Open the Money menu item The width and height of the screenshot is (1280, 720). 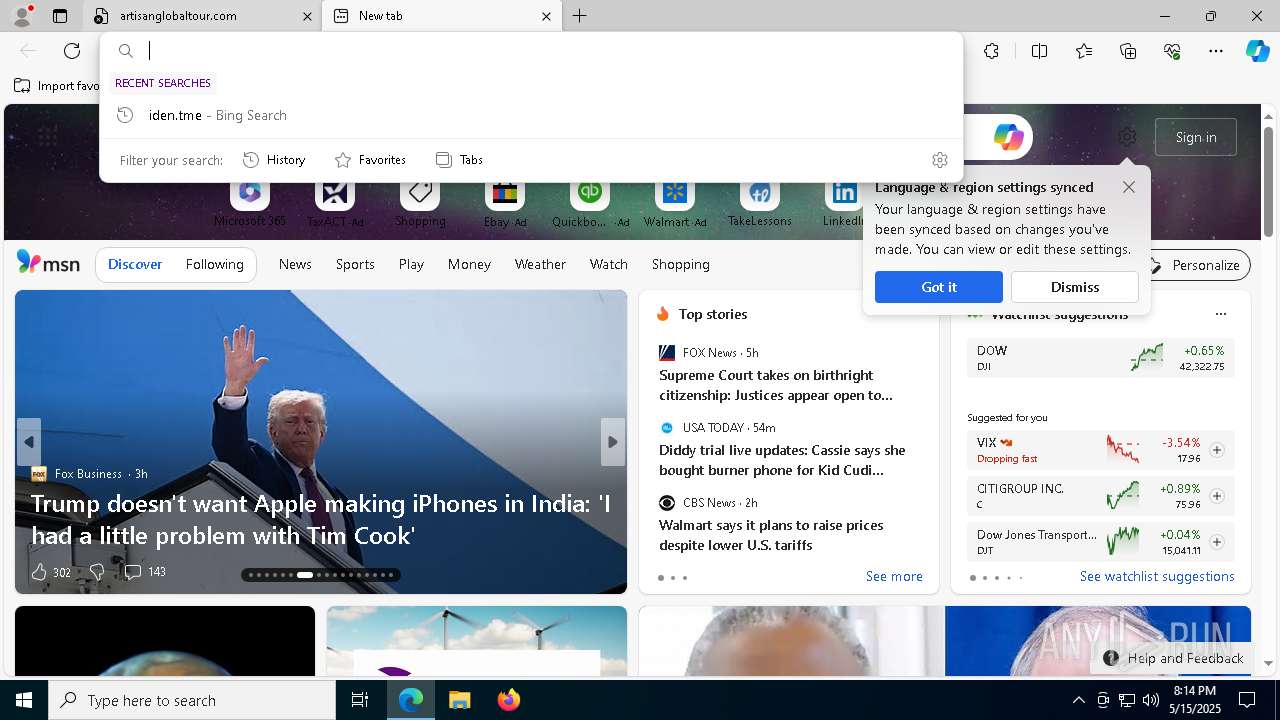[x=469, y=264]
